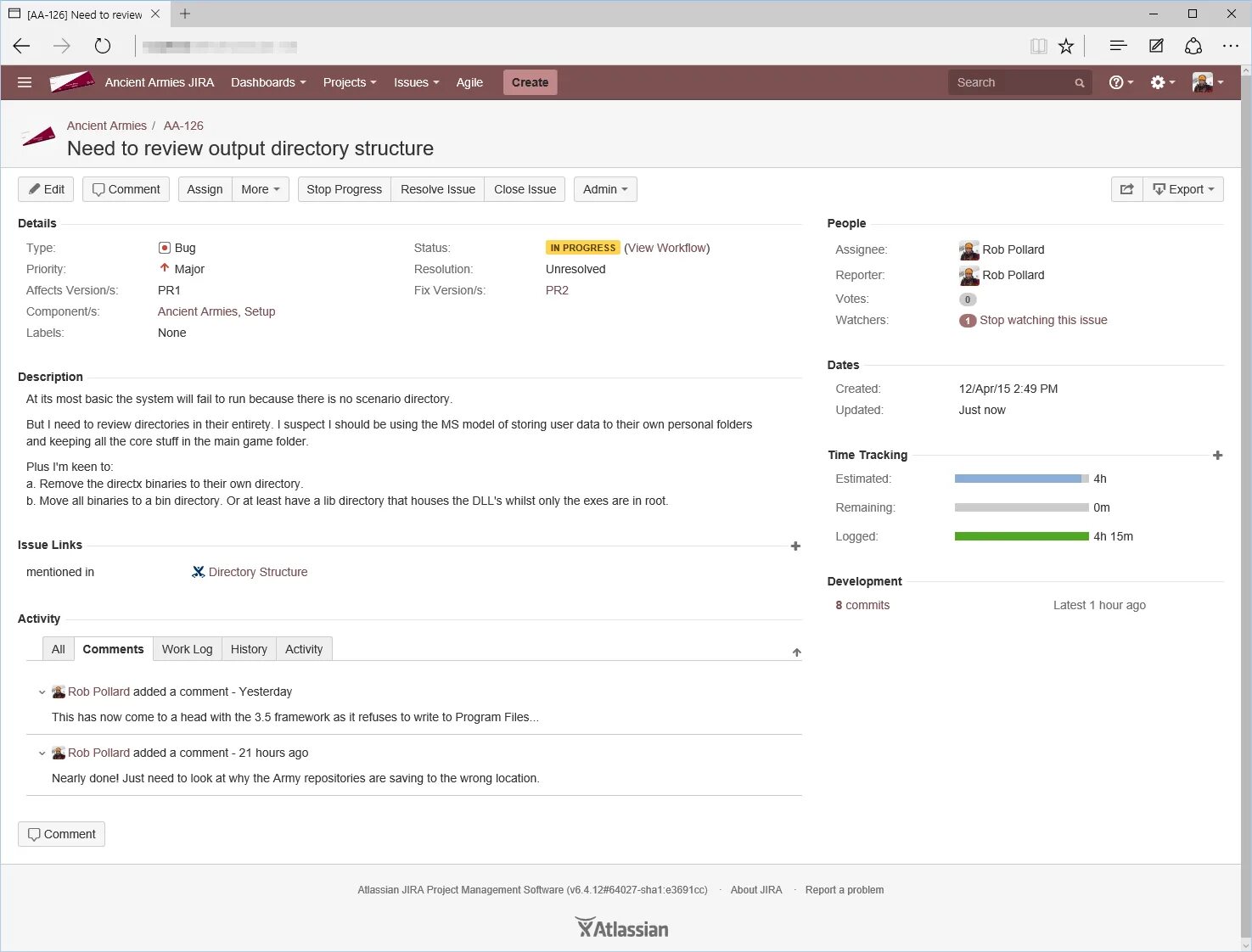Click the Create button

pyautogui.click(x=530, y=82)
